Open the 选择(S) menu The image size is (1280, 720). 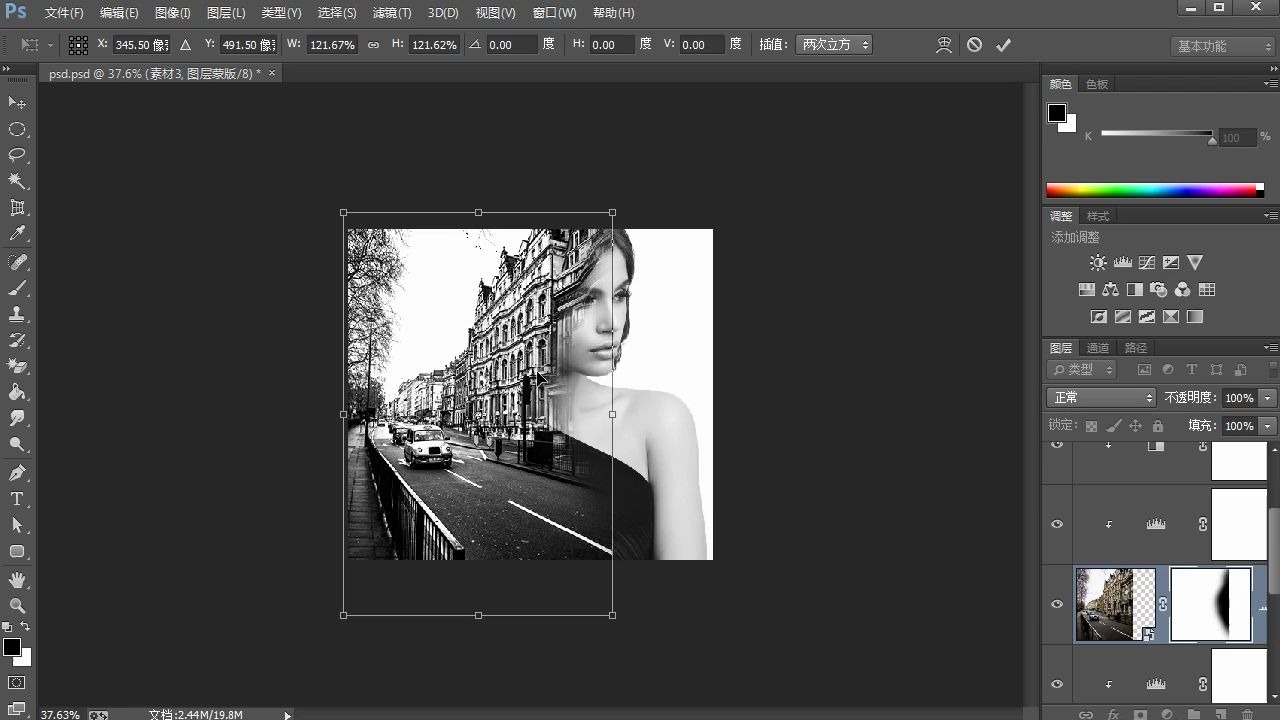point(336,13)
